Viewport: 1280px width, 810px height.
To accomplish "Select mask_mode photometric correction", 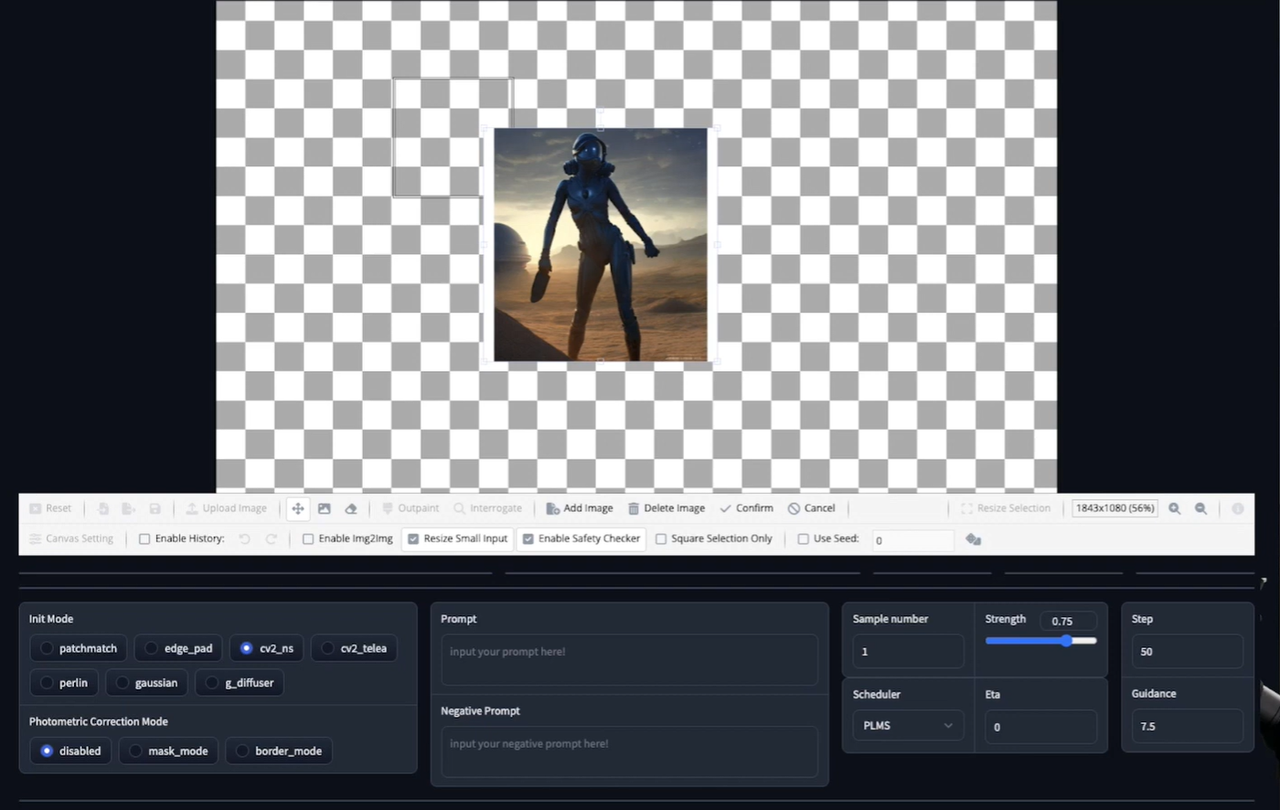I will (x=136, y=751).
